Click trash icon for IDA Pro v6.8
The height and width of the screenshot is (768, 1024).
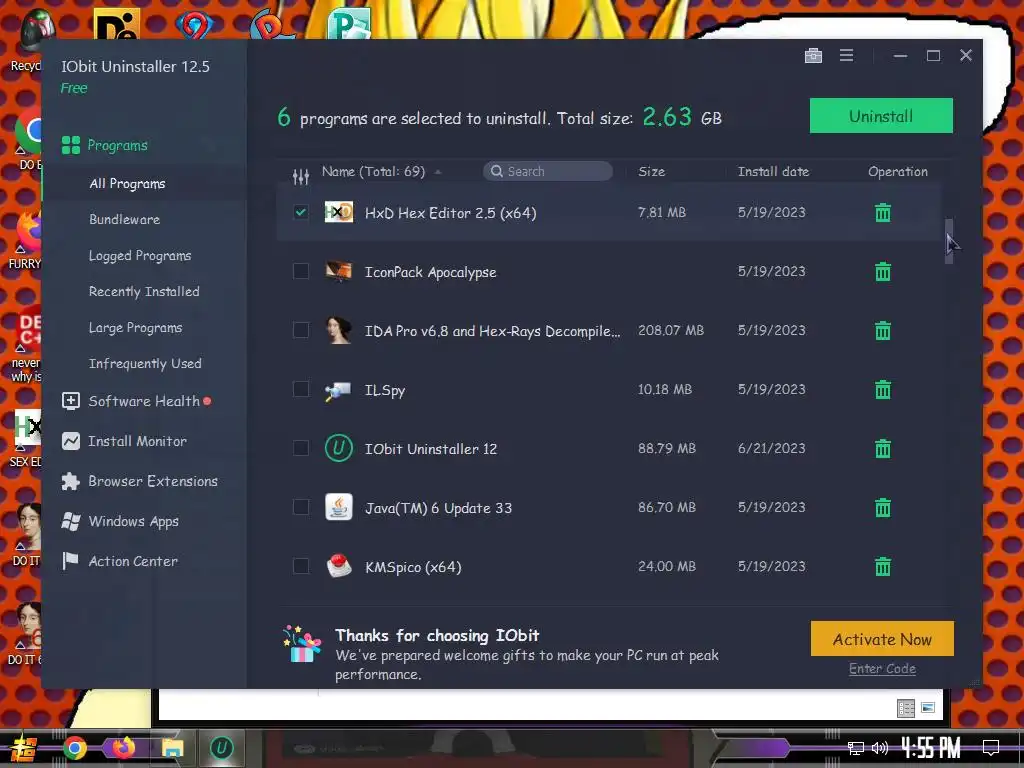point(882,330)
